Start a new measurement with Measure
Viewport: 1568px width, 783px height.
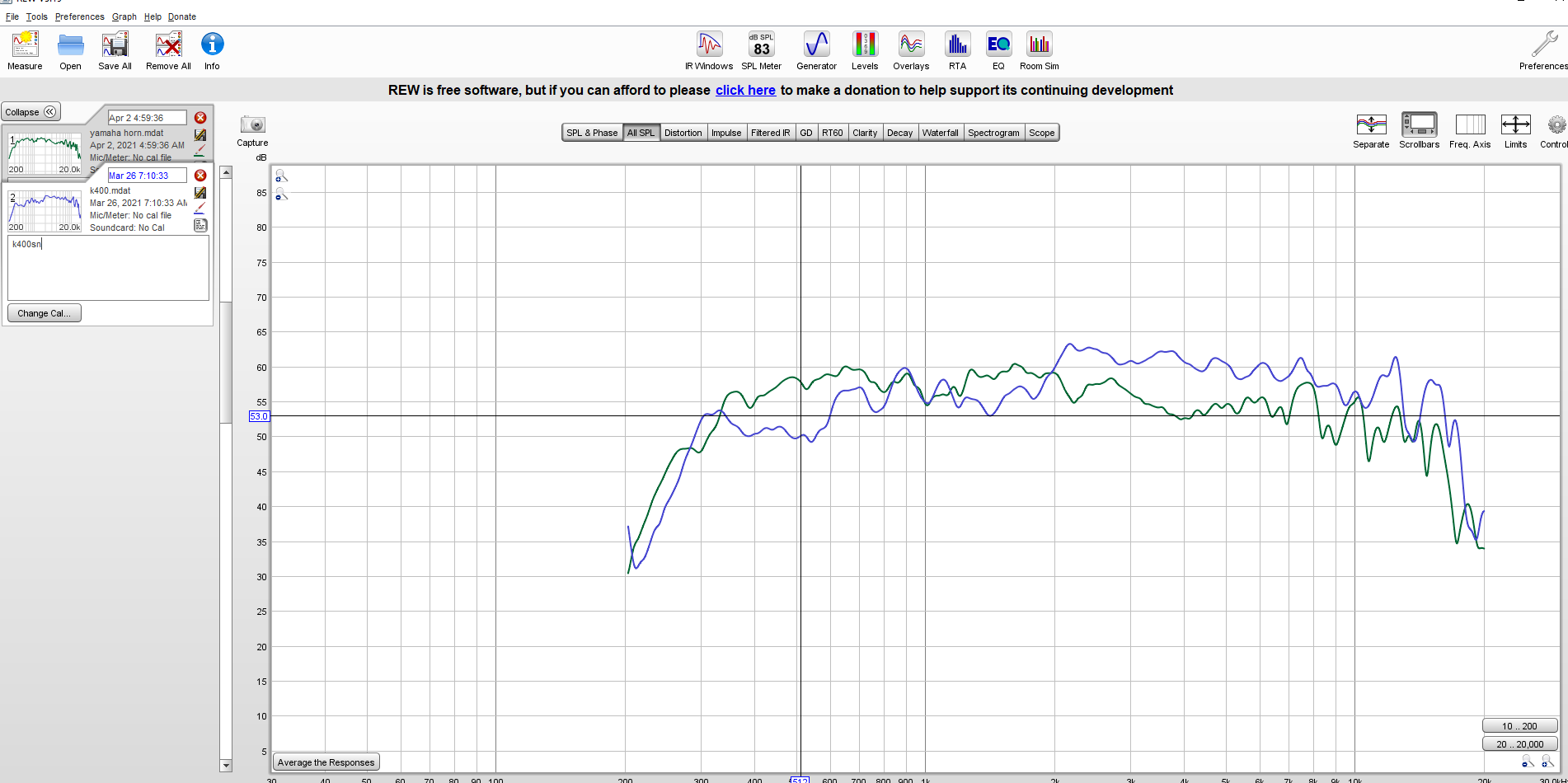25,50
